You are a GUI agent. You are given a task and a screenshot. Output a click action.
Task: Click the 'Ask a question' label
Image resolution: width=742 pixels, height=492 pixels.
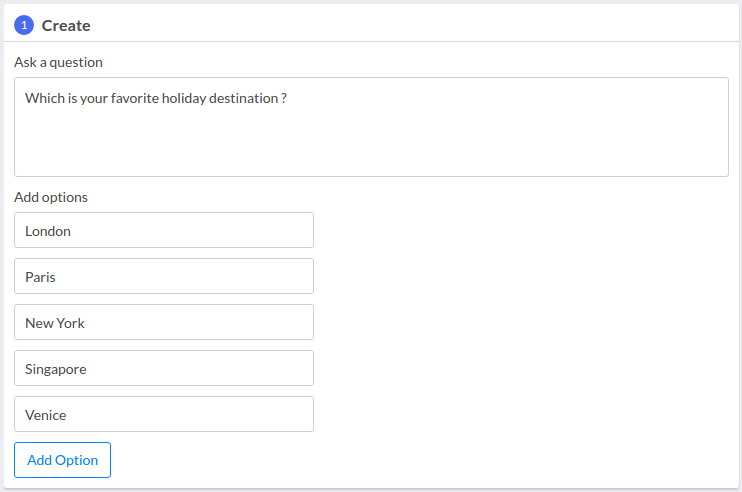(x=58, y=62)
